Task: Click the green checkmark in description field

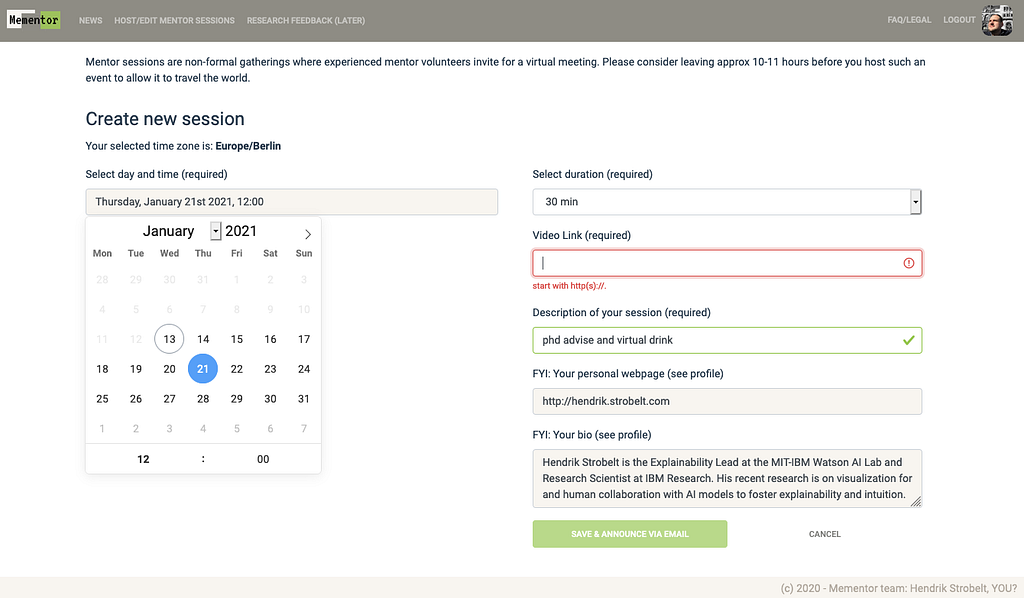Action: pyautogui.click(x=908, y=340)
